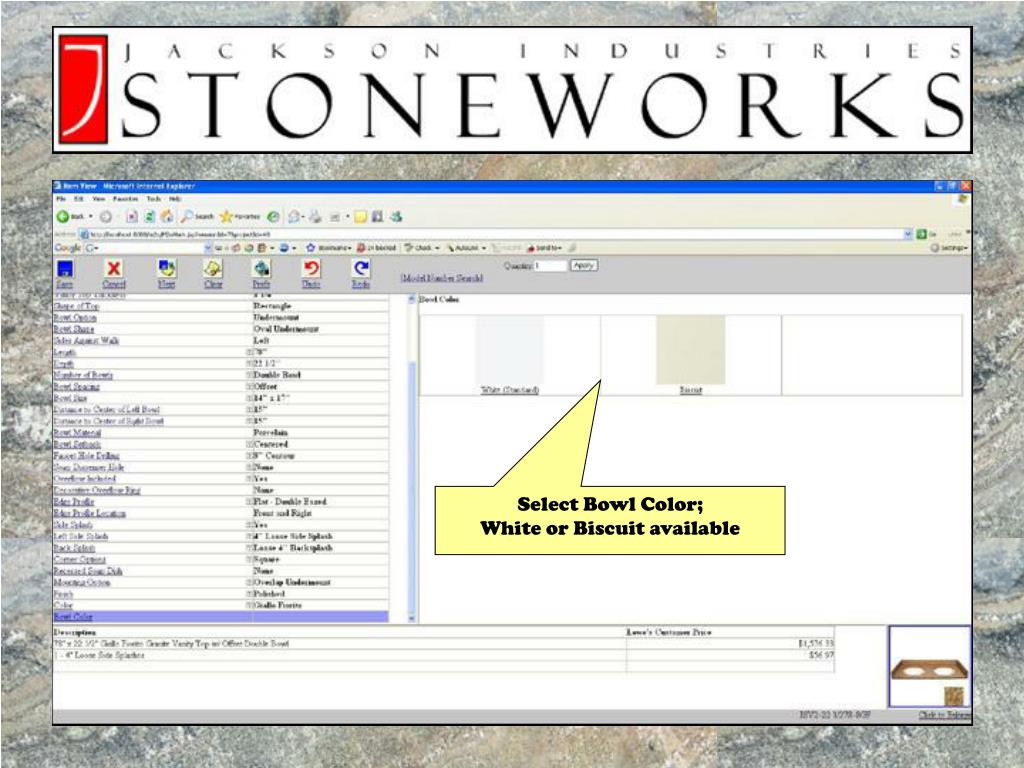Screen dimensions: 1024x768
Task: Open the Back button history dropdown arrow
Action: (91, 216)
